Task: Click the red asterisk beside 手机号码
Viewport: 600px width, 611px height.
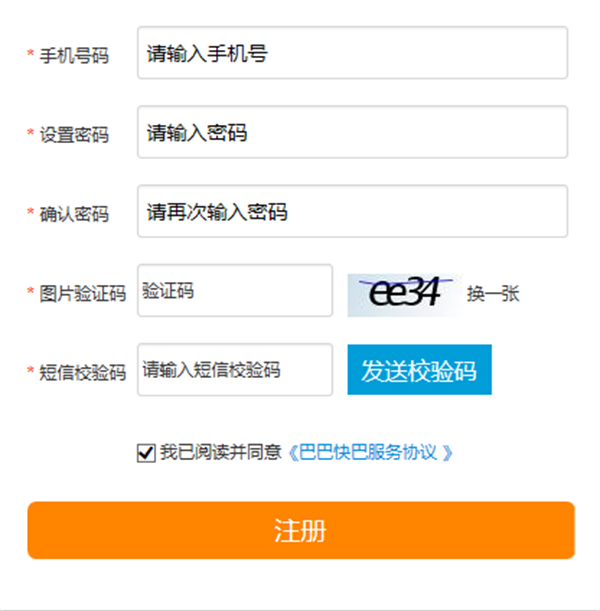Action: click(x=30, y=55)
